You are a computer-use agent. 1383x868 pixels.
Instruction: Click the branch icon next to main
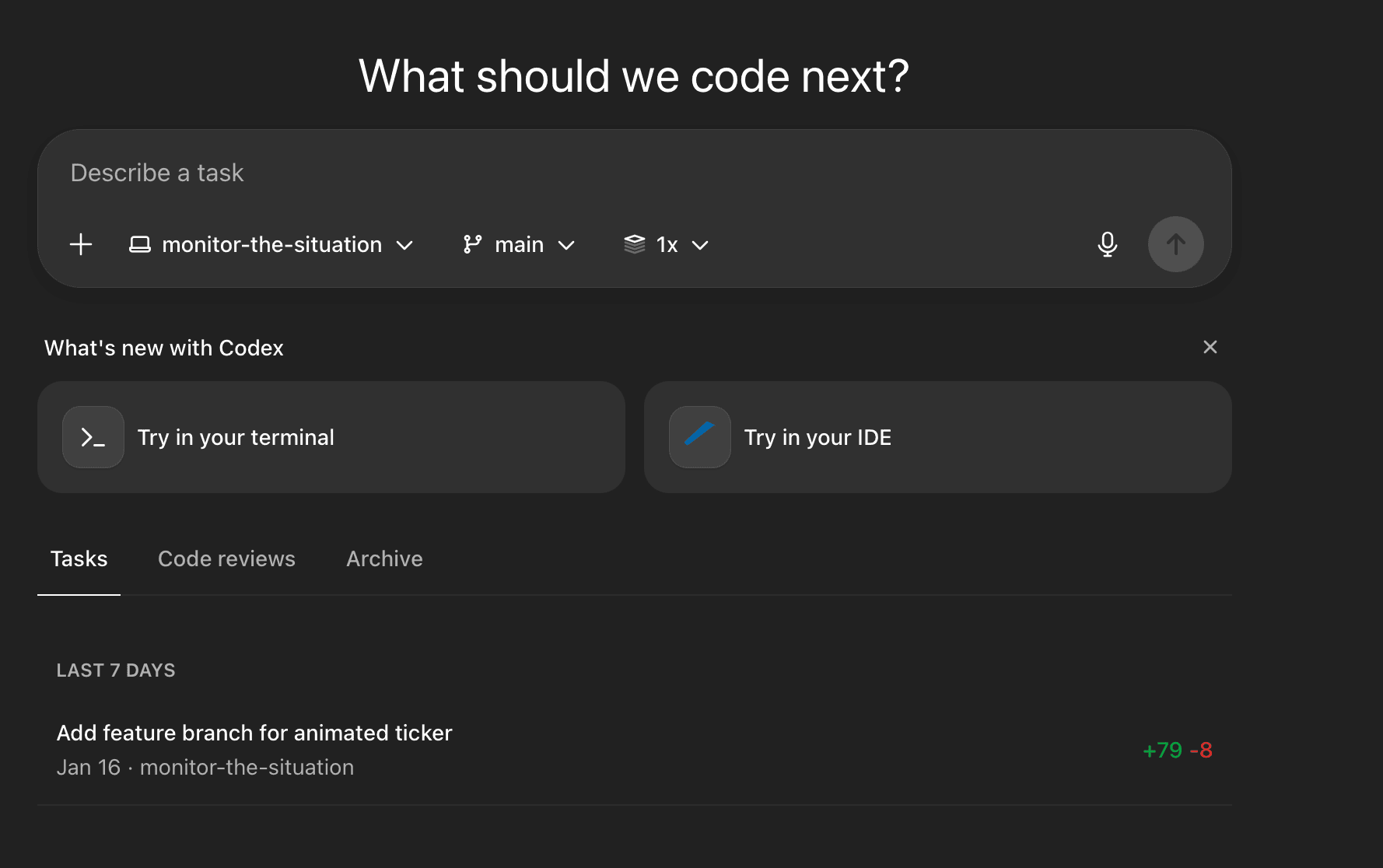[x=472, y=244]
